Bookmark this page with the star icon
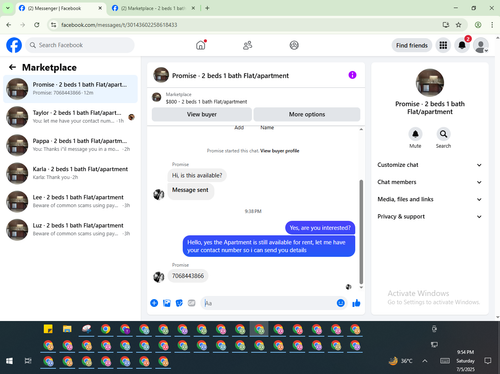The width and height of the screenshot is (500, 374). 459,25
